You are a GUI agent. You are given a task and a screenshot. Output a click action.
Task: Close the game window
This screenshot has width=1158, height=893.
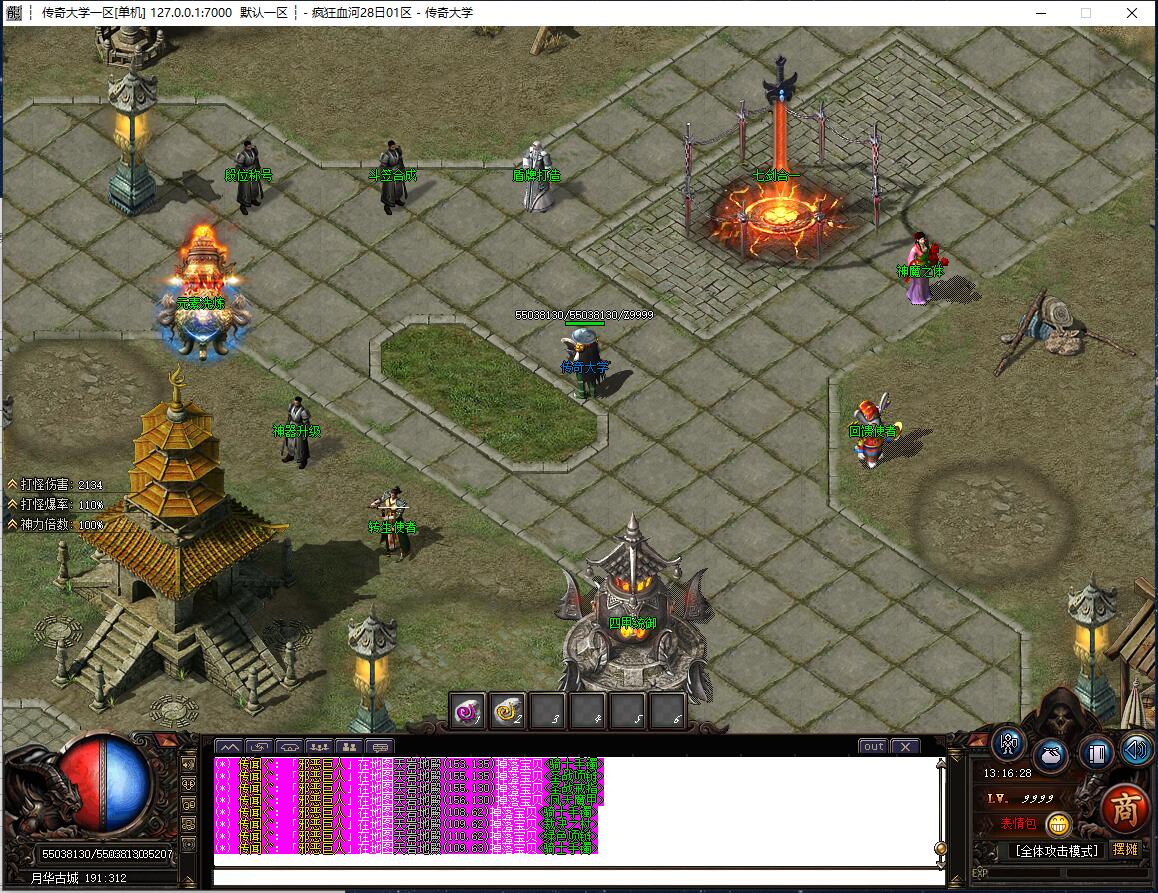click(1131, 13)
